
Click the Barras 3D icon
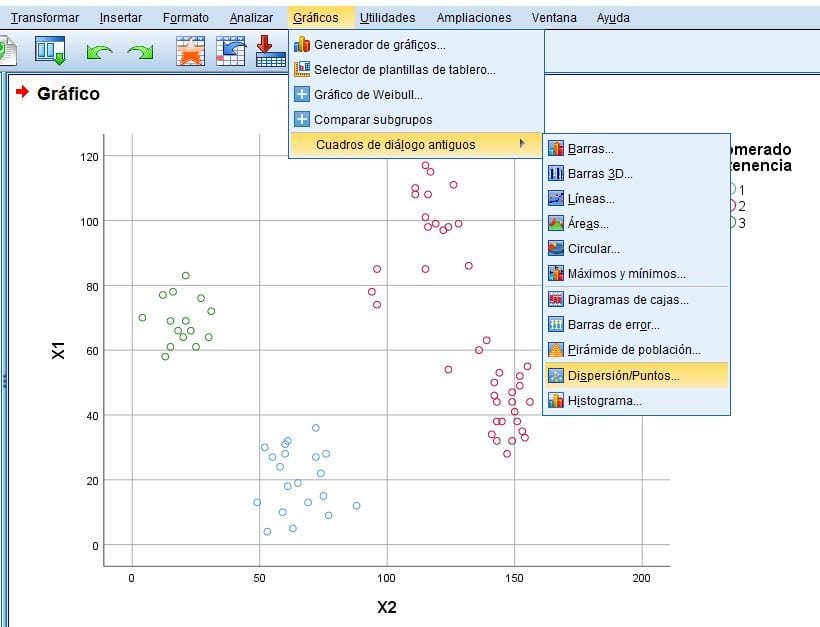click(555, 173)
